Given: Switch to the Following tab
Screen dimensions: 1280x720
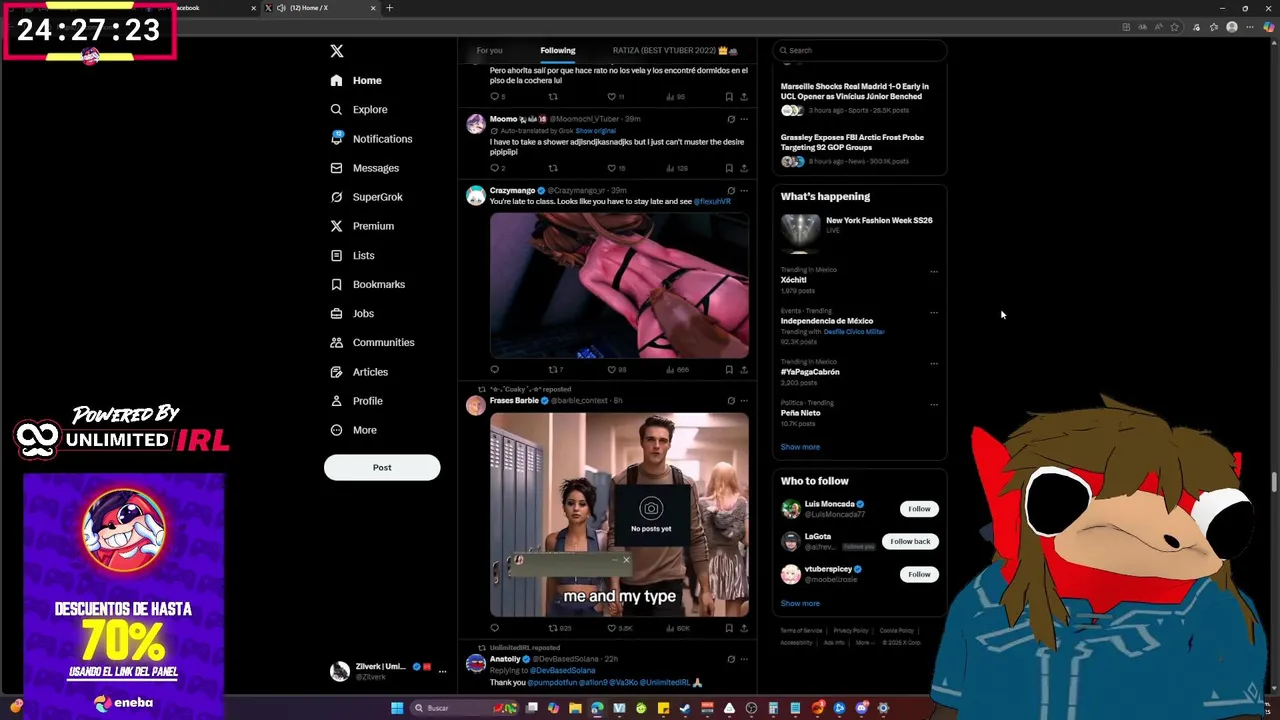Looking at the screenshot, I should (x=558, y=50).
